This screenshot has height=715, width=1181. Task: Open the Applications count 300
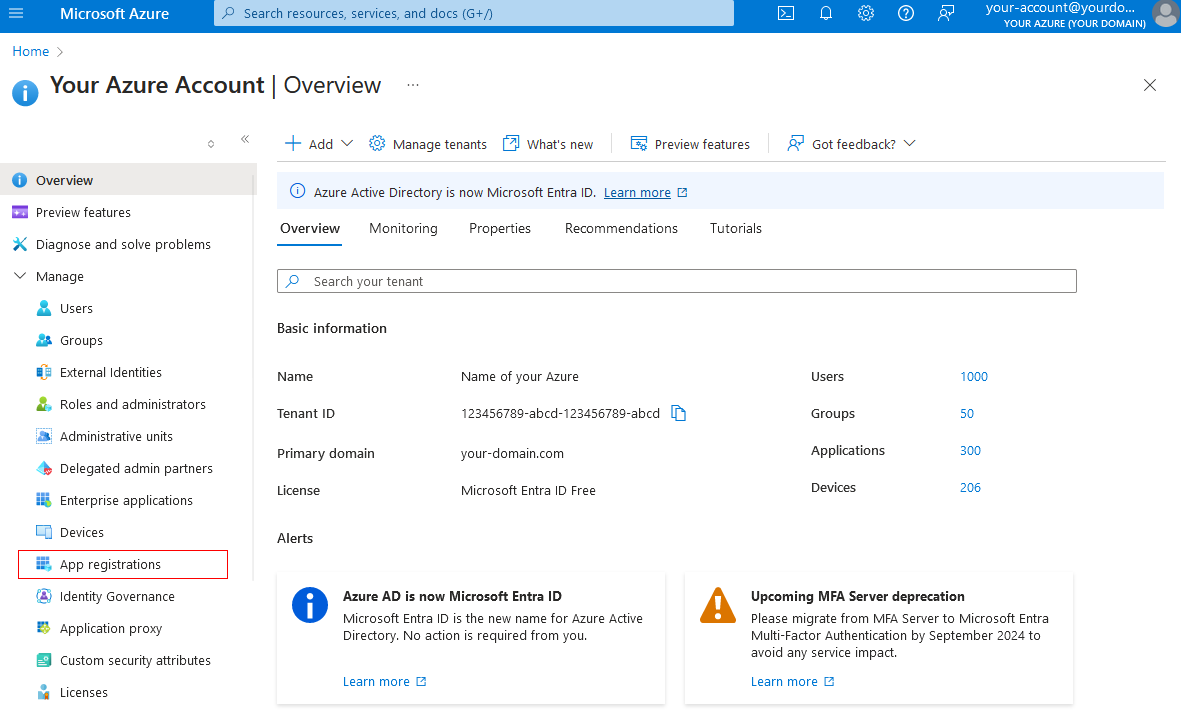(970, 451)
